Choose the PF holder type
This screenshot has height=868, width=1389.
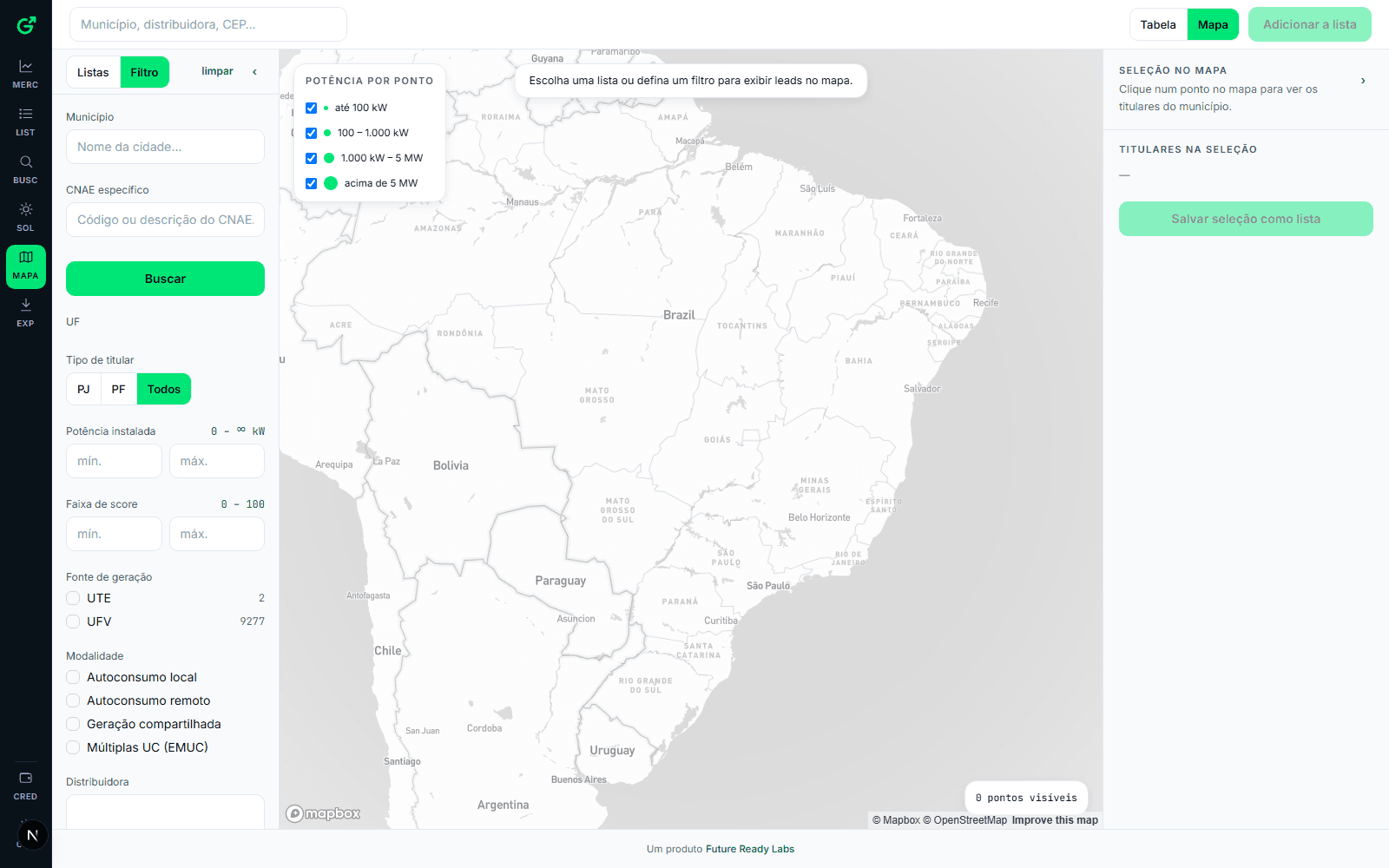(x=119, y=389)
